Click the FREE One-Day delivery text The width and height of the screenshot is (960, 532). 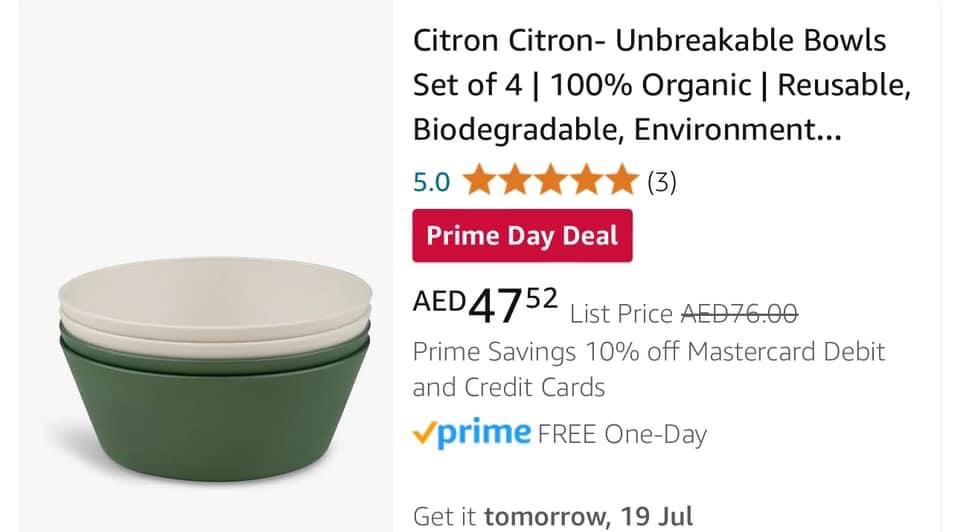click(x=622, y=435)
